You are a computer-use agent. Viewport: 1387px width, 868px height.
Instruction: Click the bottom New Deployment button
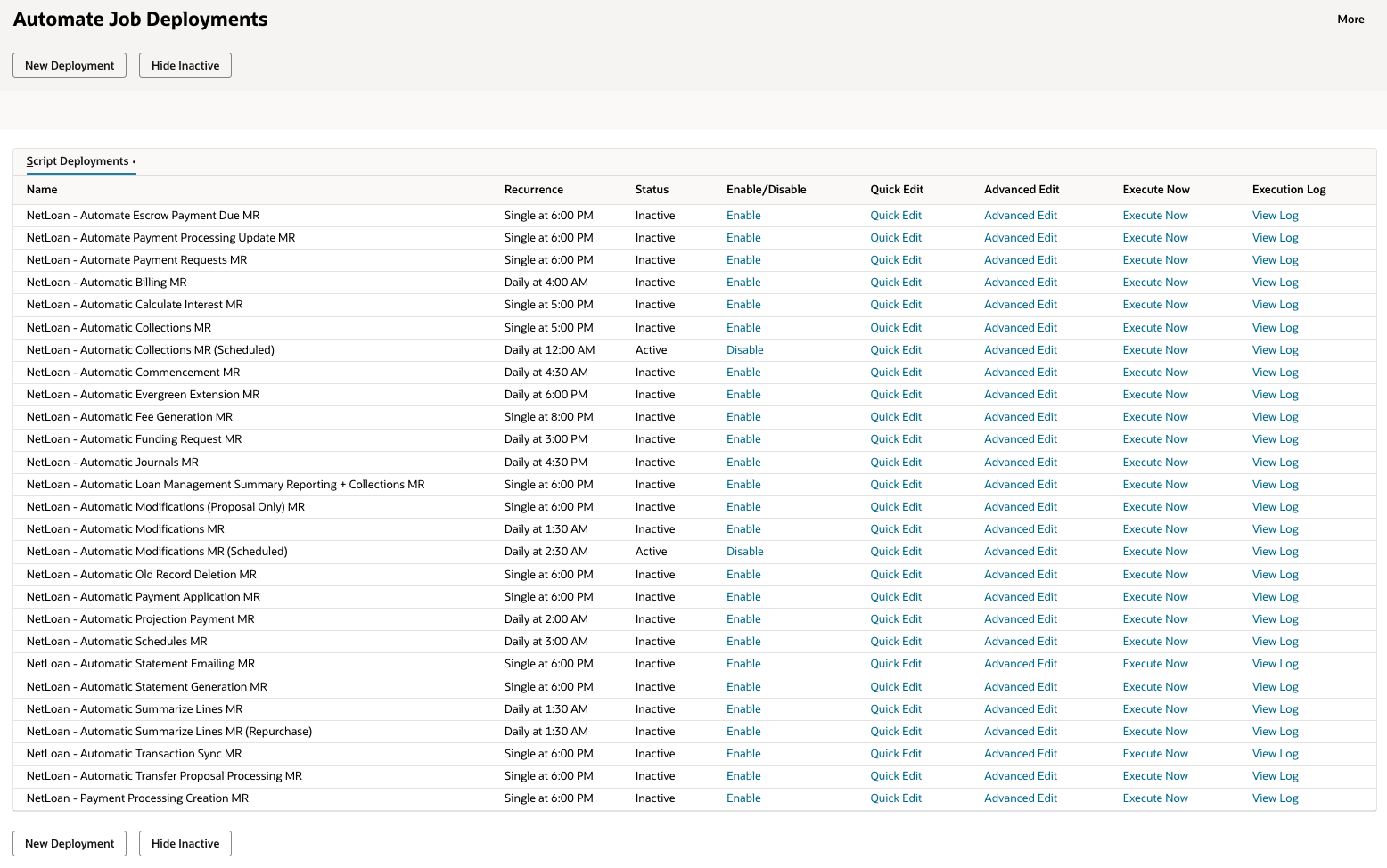pos(70,843)
